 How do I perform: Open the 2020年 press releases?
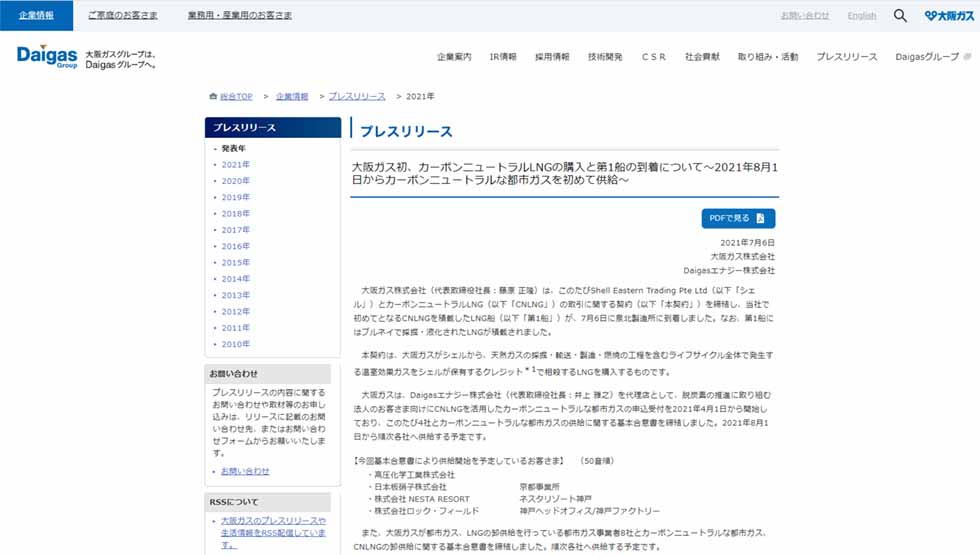click(236, 181)
